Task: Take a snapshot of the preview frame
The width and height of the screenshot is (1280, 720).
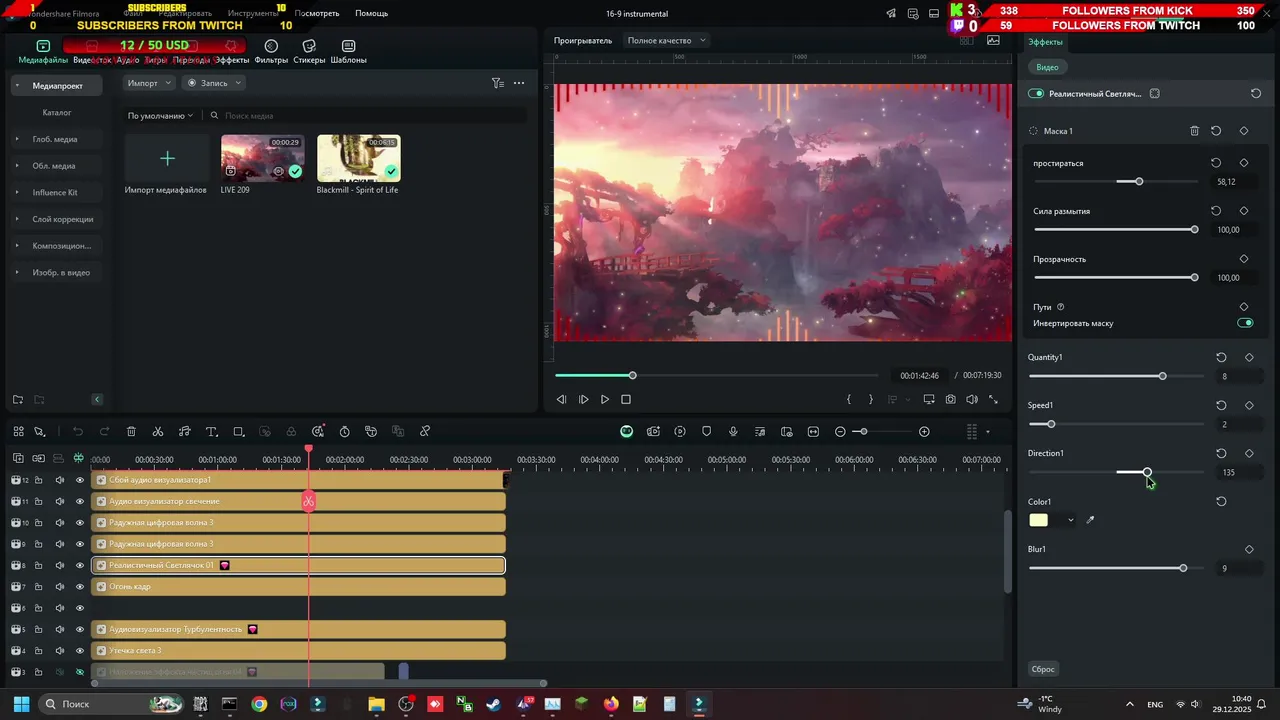Action: coord(950,399)
